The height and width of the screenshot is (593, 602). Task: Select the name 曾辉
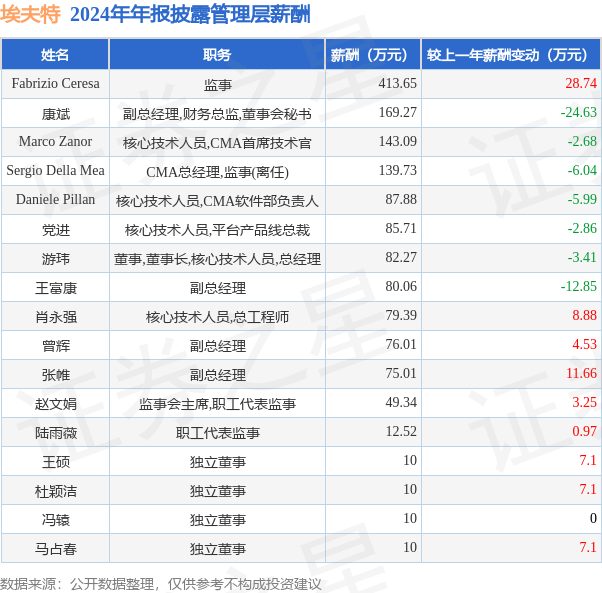[55, 346]
